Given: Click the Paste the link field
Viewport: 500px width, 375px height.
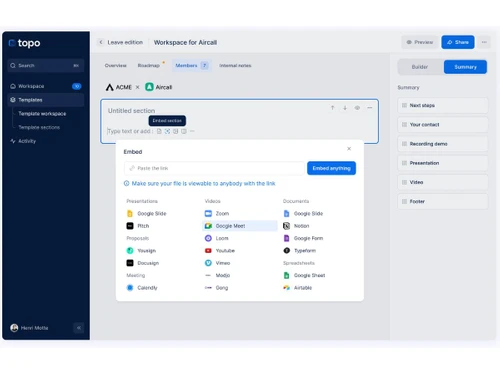Looking at the screenshot, I should point(214,168).
